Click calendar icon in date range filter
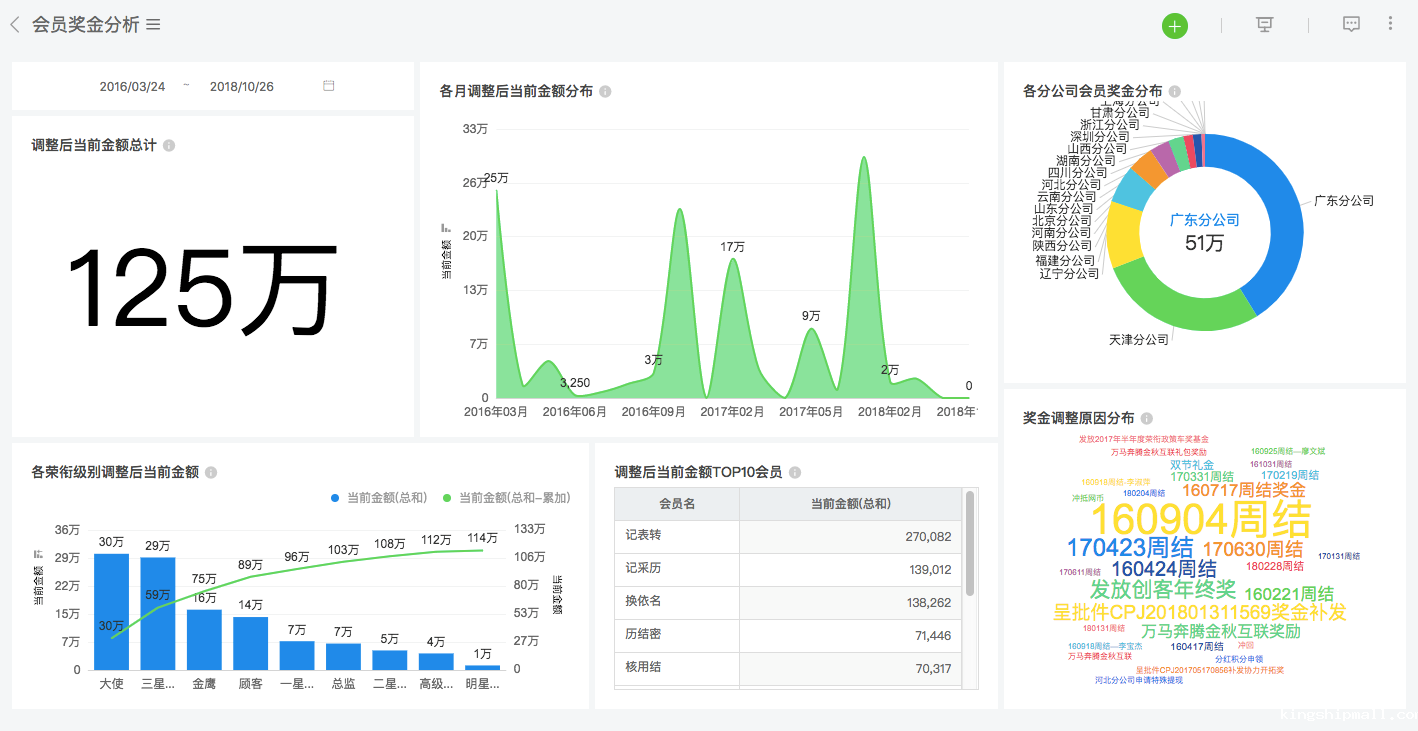The image size is (1418, 731). tap(329, 86)
